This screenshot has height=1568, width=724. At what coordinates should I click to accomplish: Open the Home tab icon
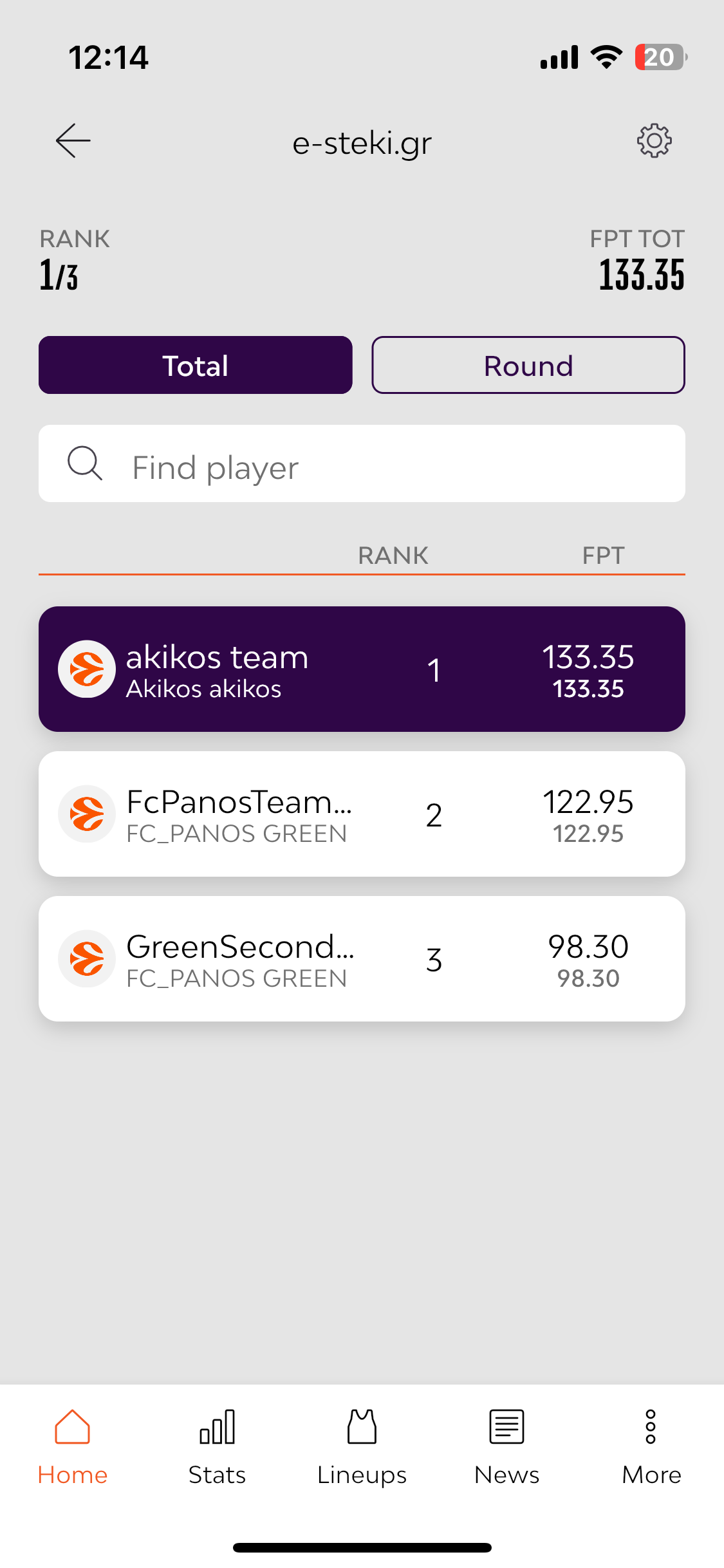pos(72,1427)
